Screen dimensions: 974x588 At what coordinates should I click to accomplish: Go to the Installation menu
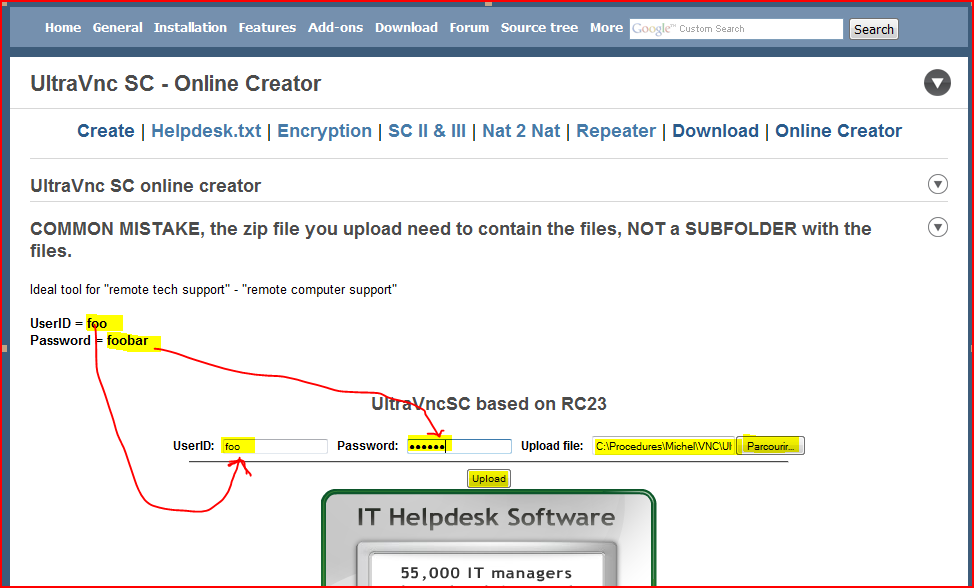point(190,28)
